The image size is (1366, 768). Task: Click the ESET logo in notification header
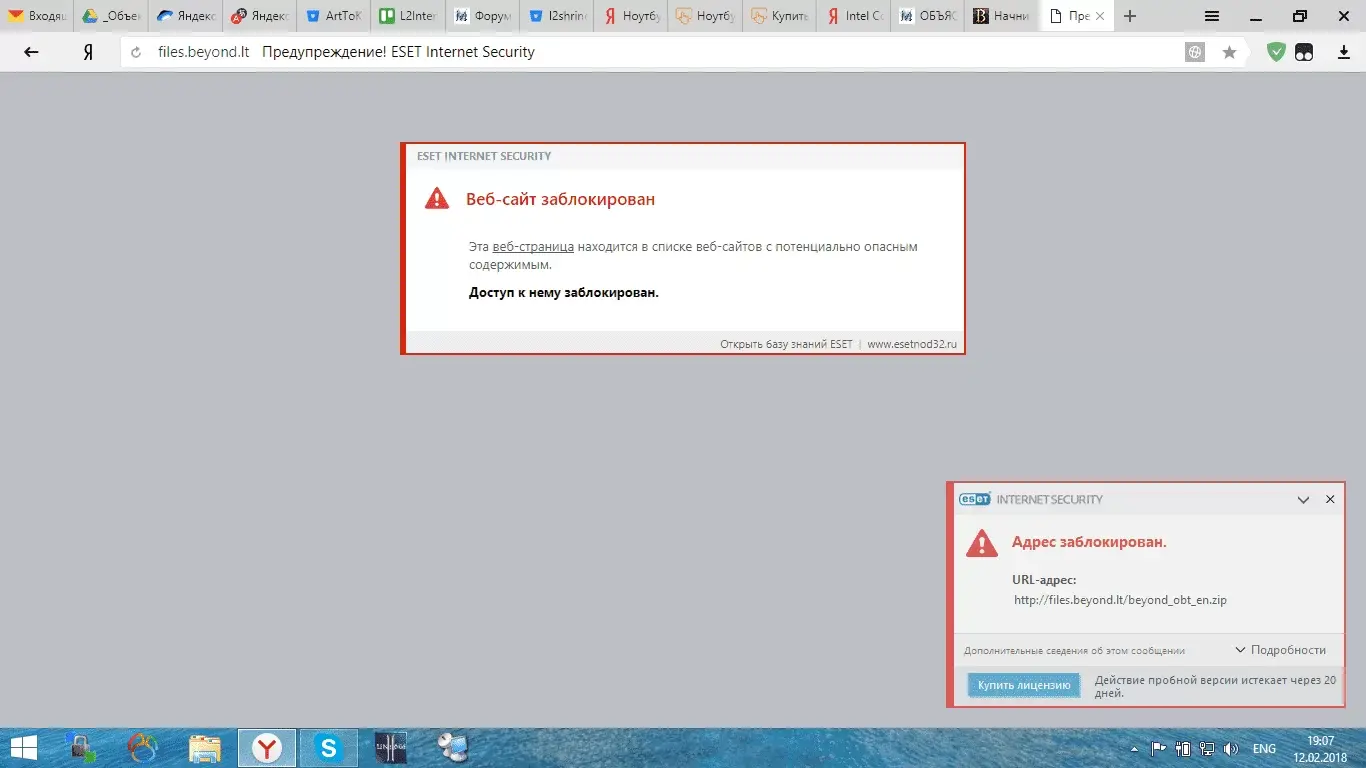(975, 499)
